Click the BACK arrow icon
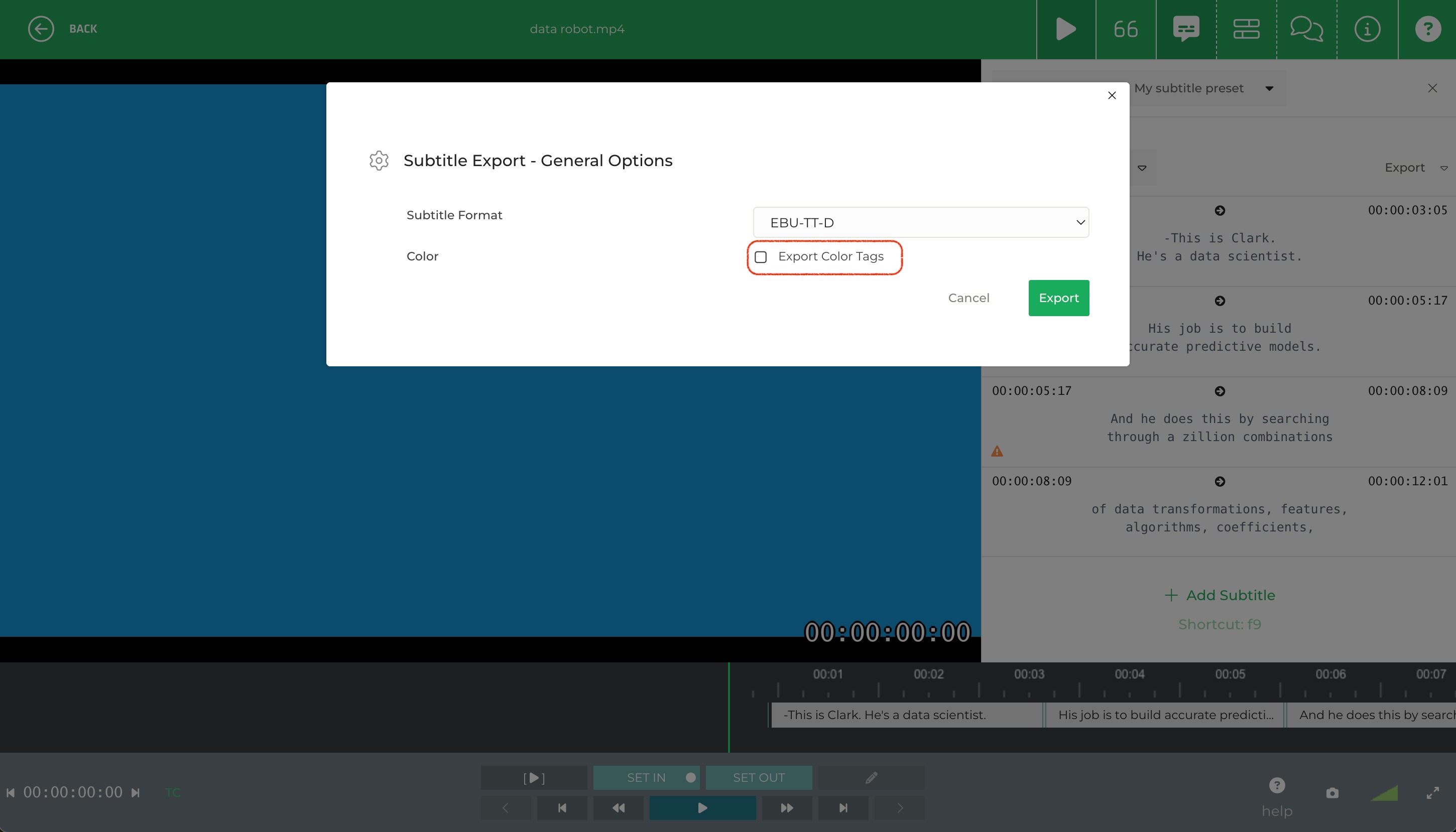1456x832 pixels. pos(41,29)
